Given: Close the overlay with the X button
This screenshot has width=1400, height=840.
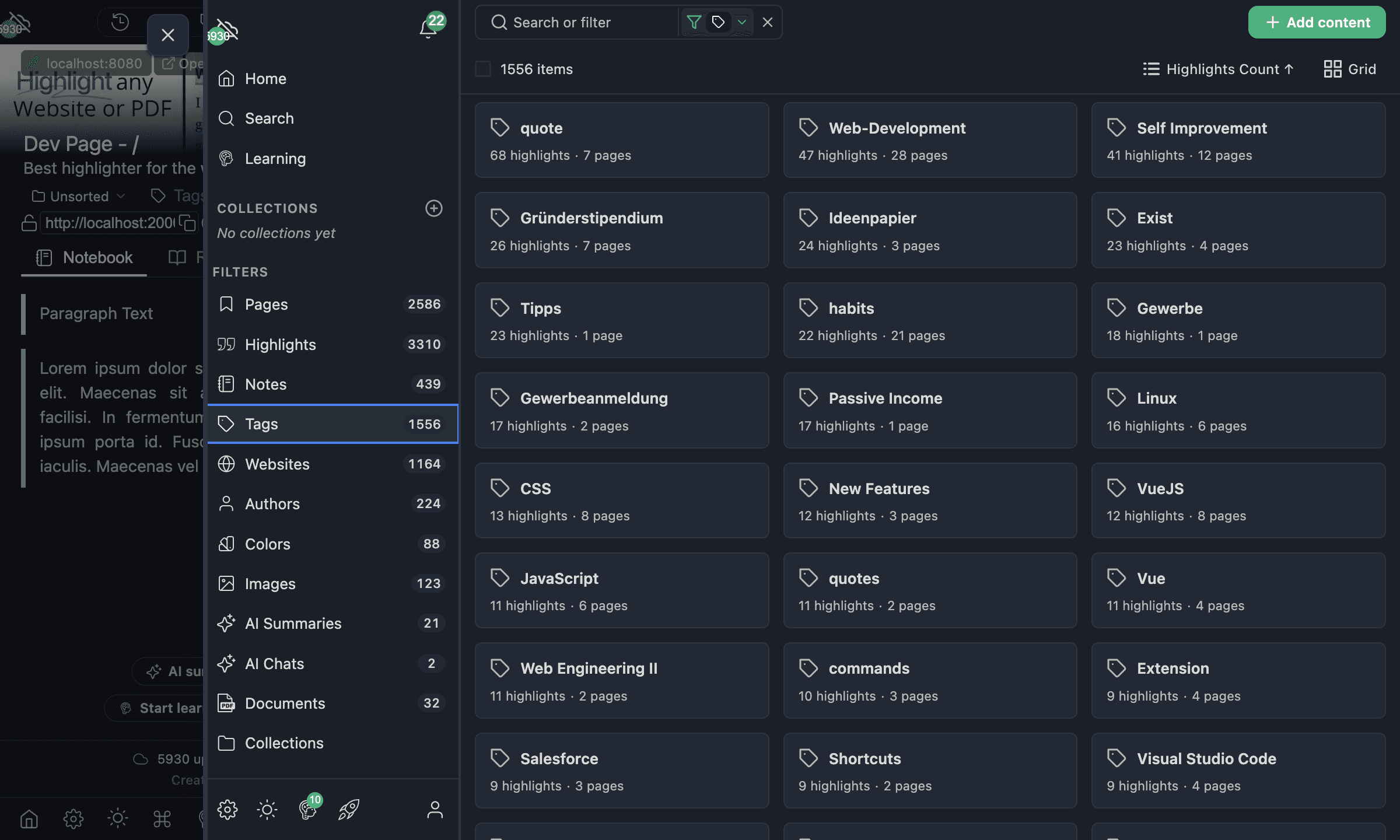Looking at the screenshot, I should pos(168,35).
